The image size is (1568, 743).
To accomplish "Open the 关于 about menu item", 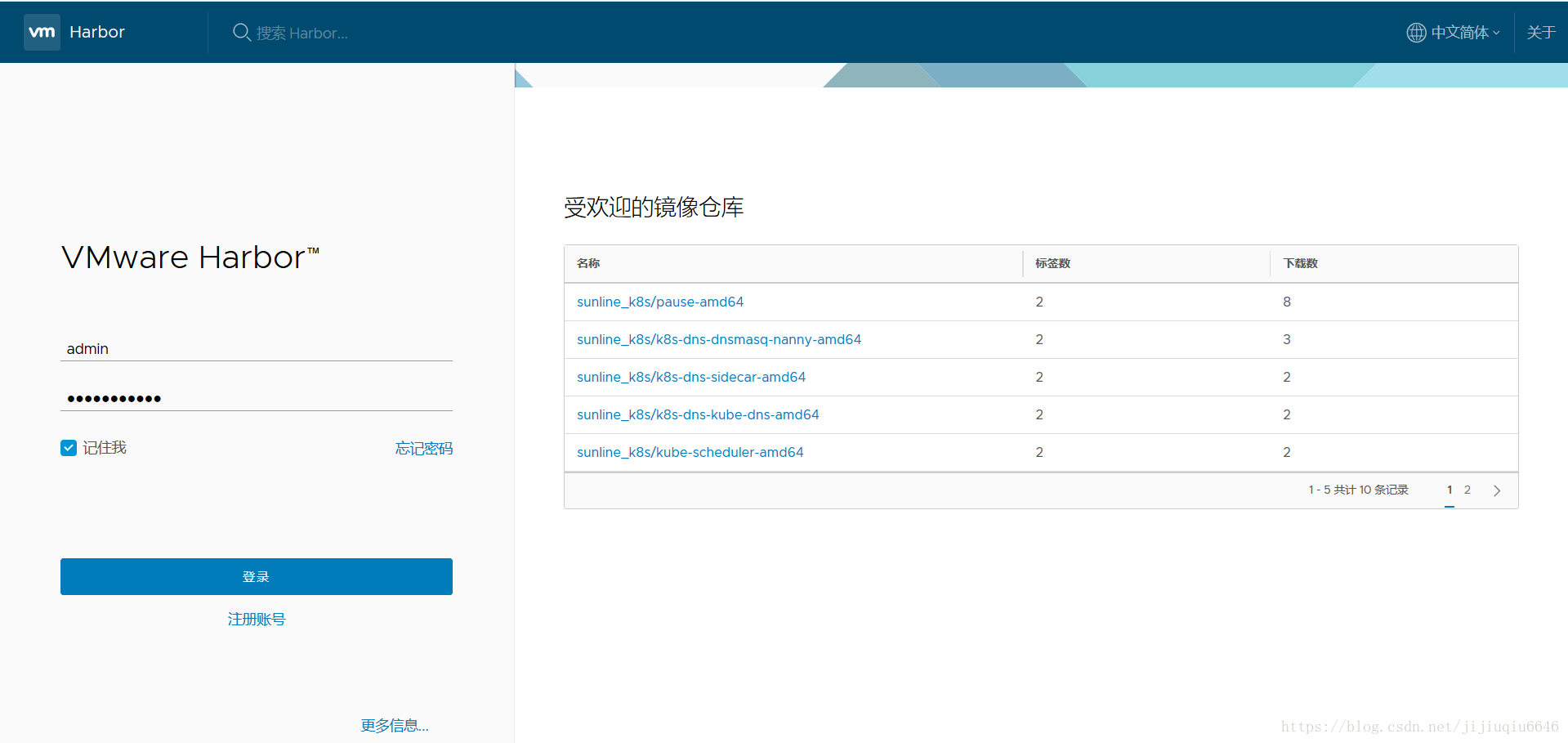I will 1541,32.
